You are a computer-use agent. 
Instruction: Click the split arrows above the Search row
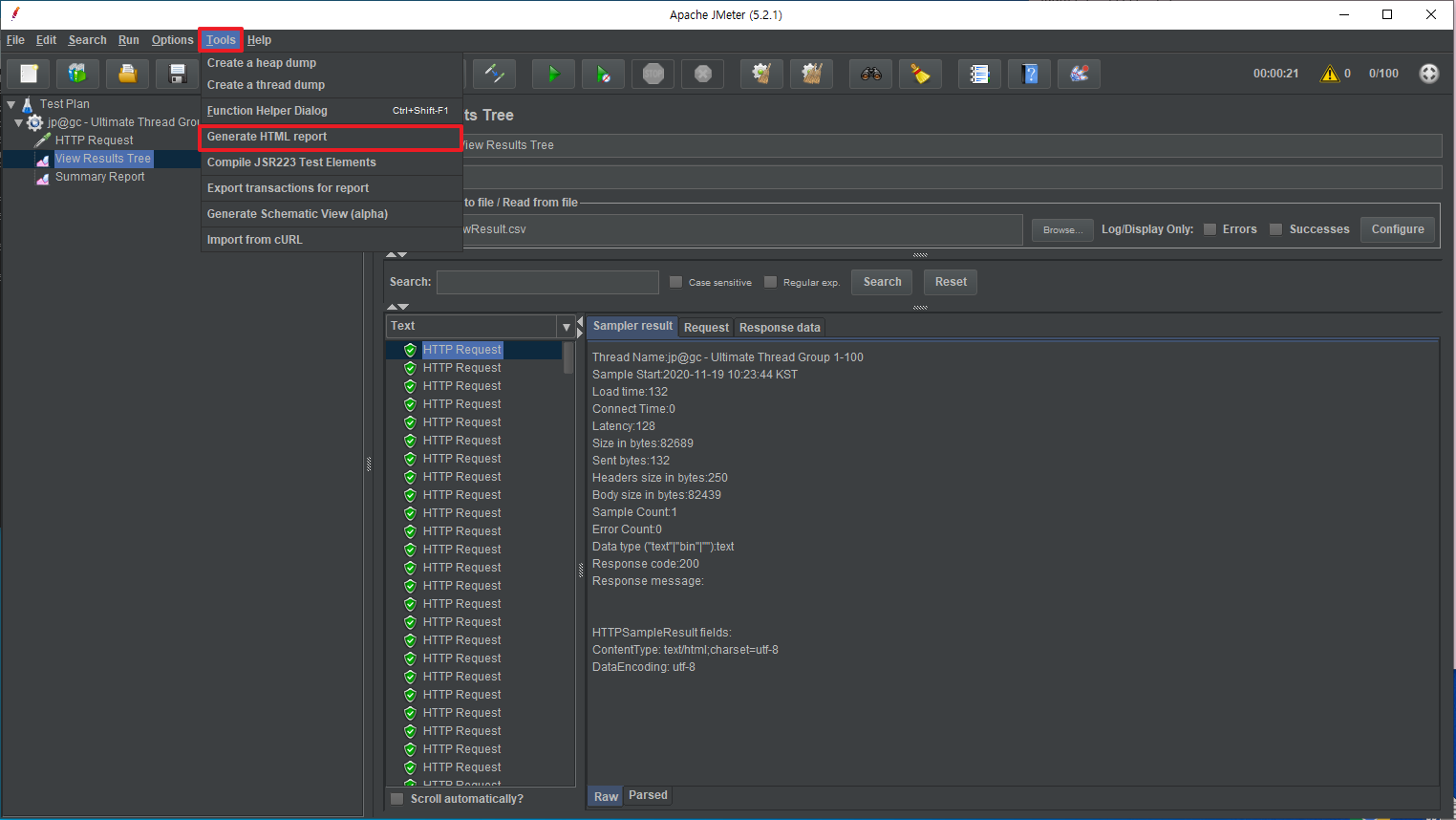396,255
